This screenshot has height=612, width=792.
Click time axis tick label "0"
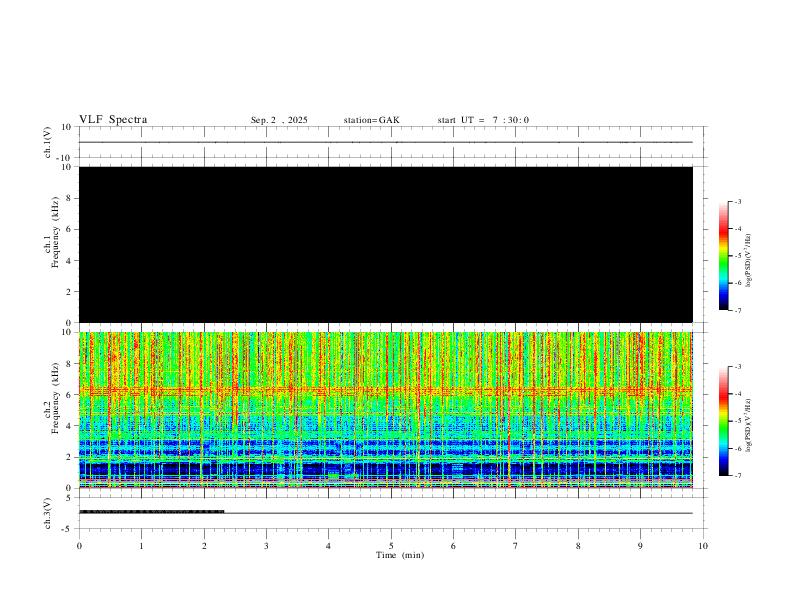[x=79, y=546]
